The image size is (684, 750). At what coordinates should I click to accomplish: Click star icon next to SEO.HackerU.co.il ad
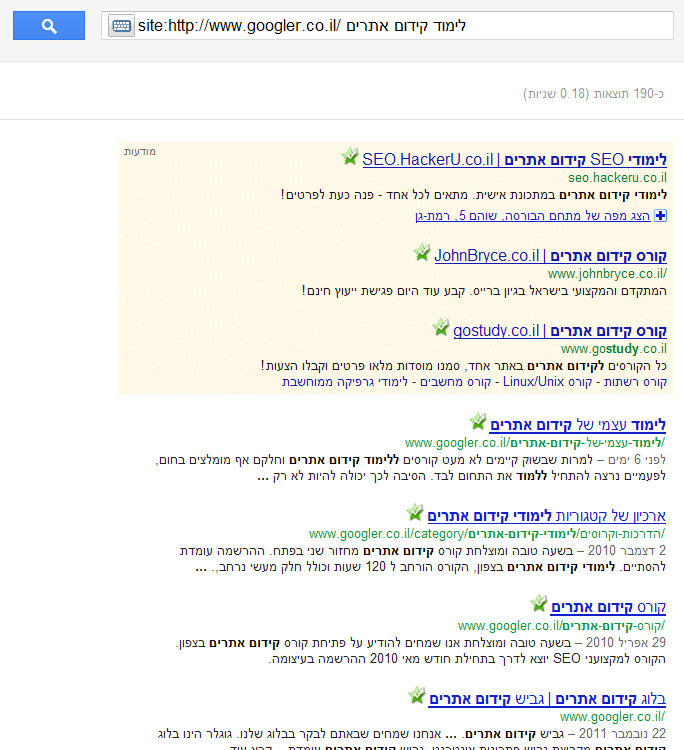coord(350,156)
